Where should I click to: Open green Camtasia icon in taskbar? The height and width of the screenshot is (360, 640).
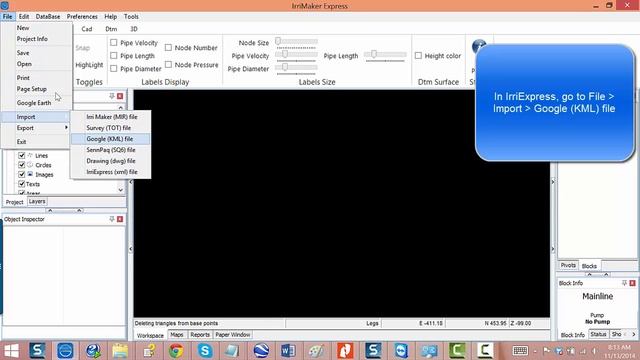(x=457, y=351)
